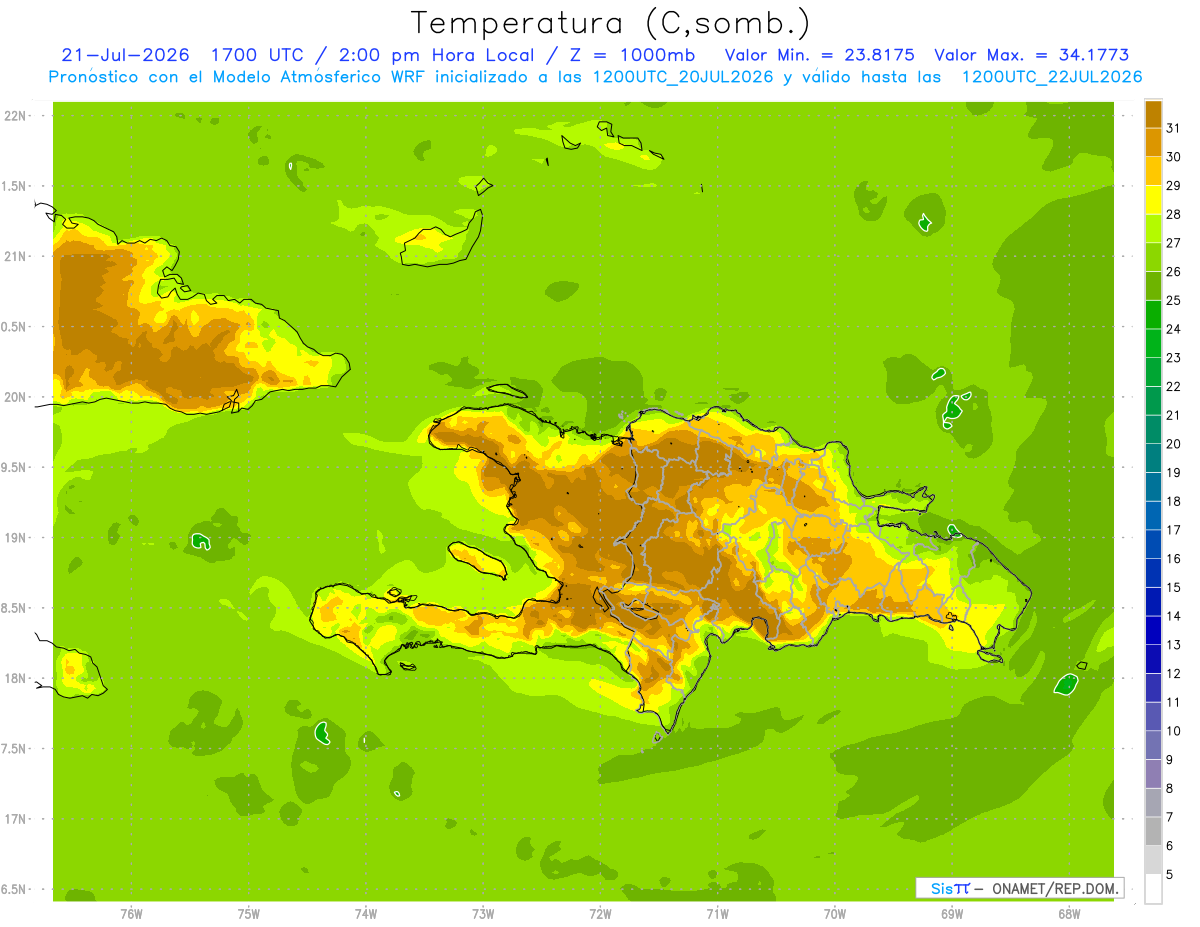
Task: Click latitude axis label '18N'
Action: pyautogui.click(x=15, y=678)
